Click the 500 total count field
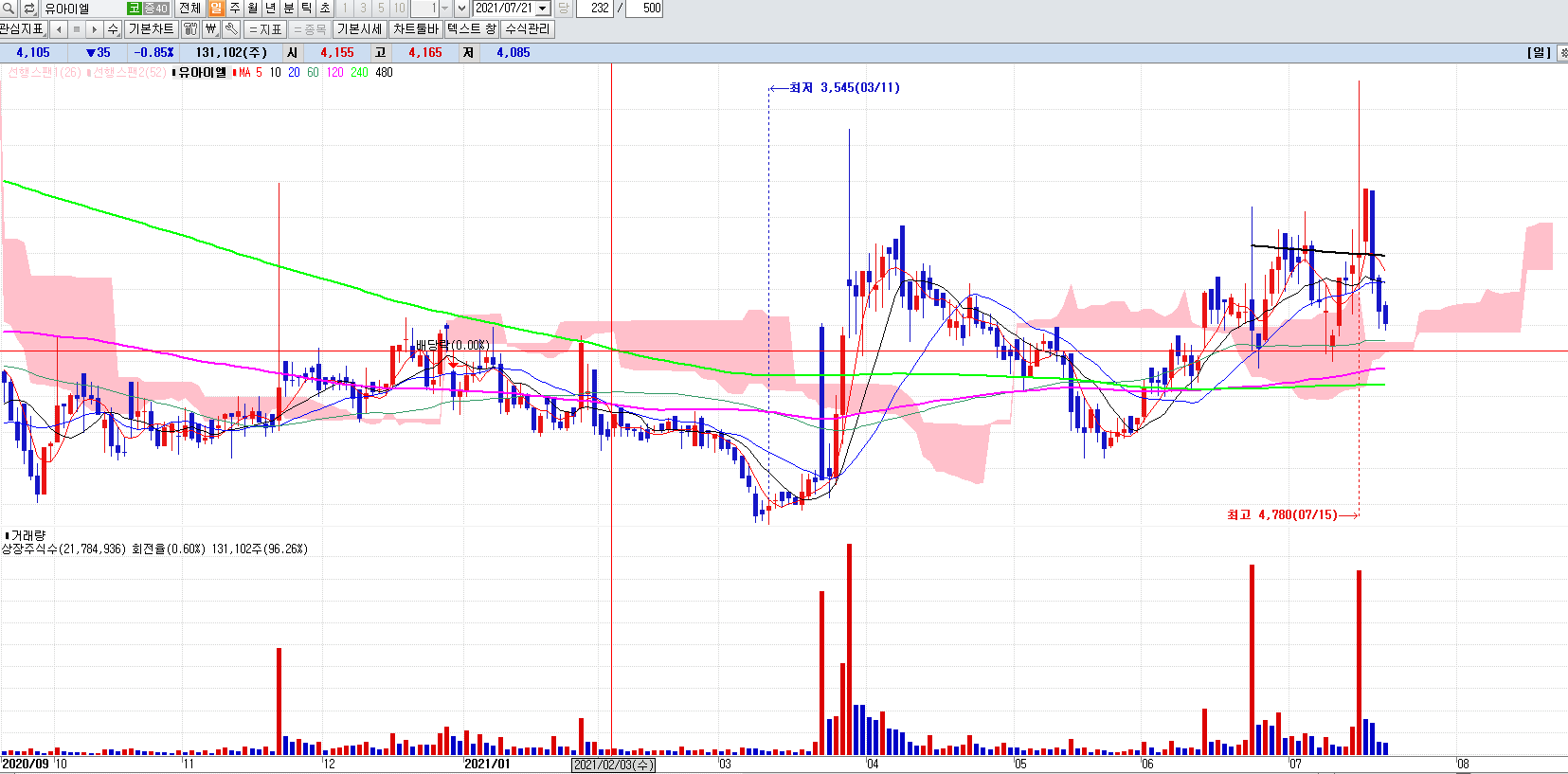 (645, 9)
